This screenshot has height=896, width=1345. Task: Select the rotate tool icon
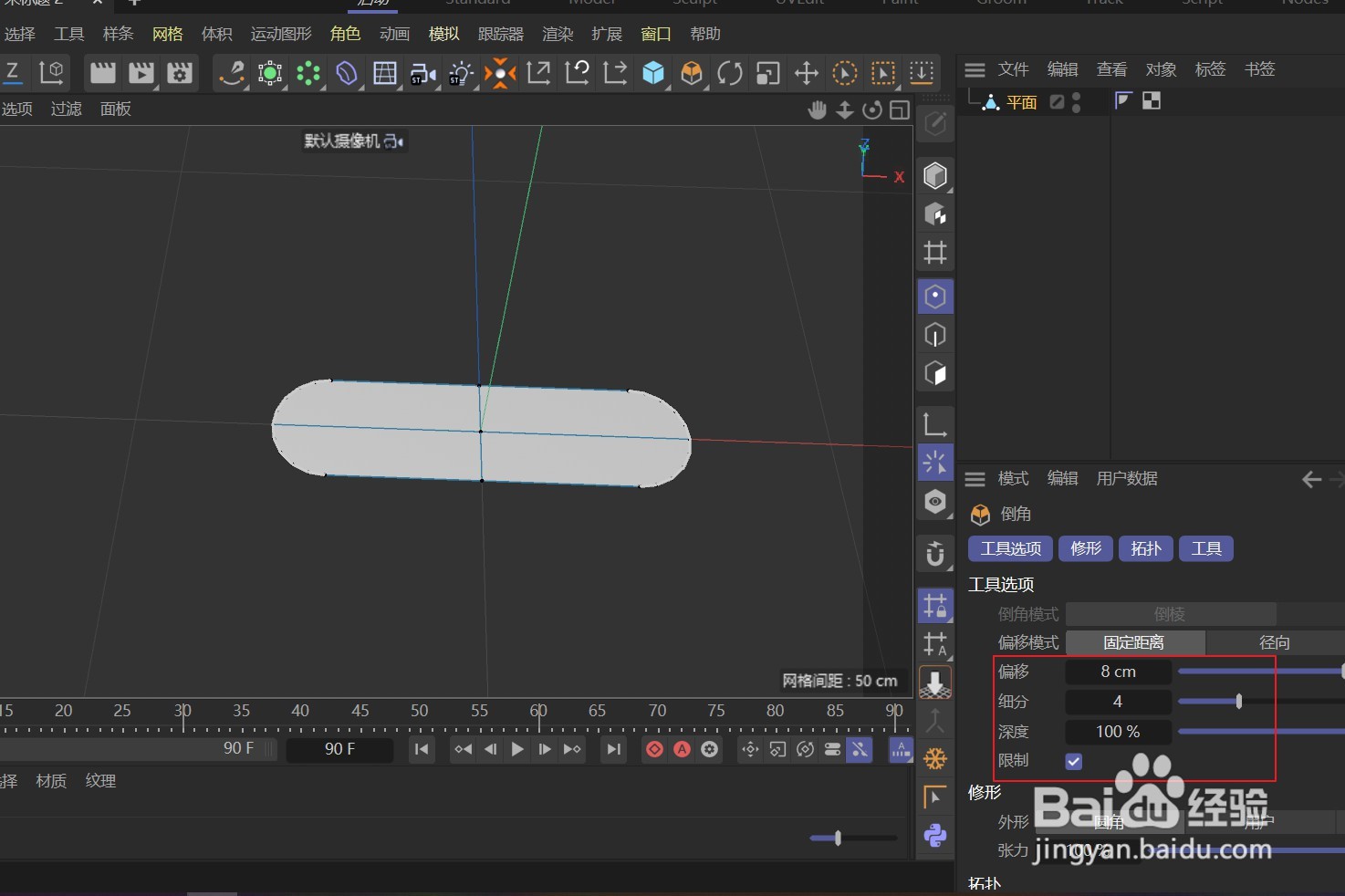(730, 73)
